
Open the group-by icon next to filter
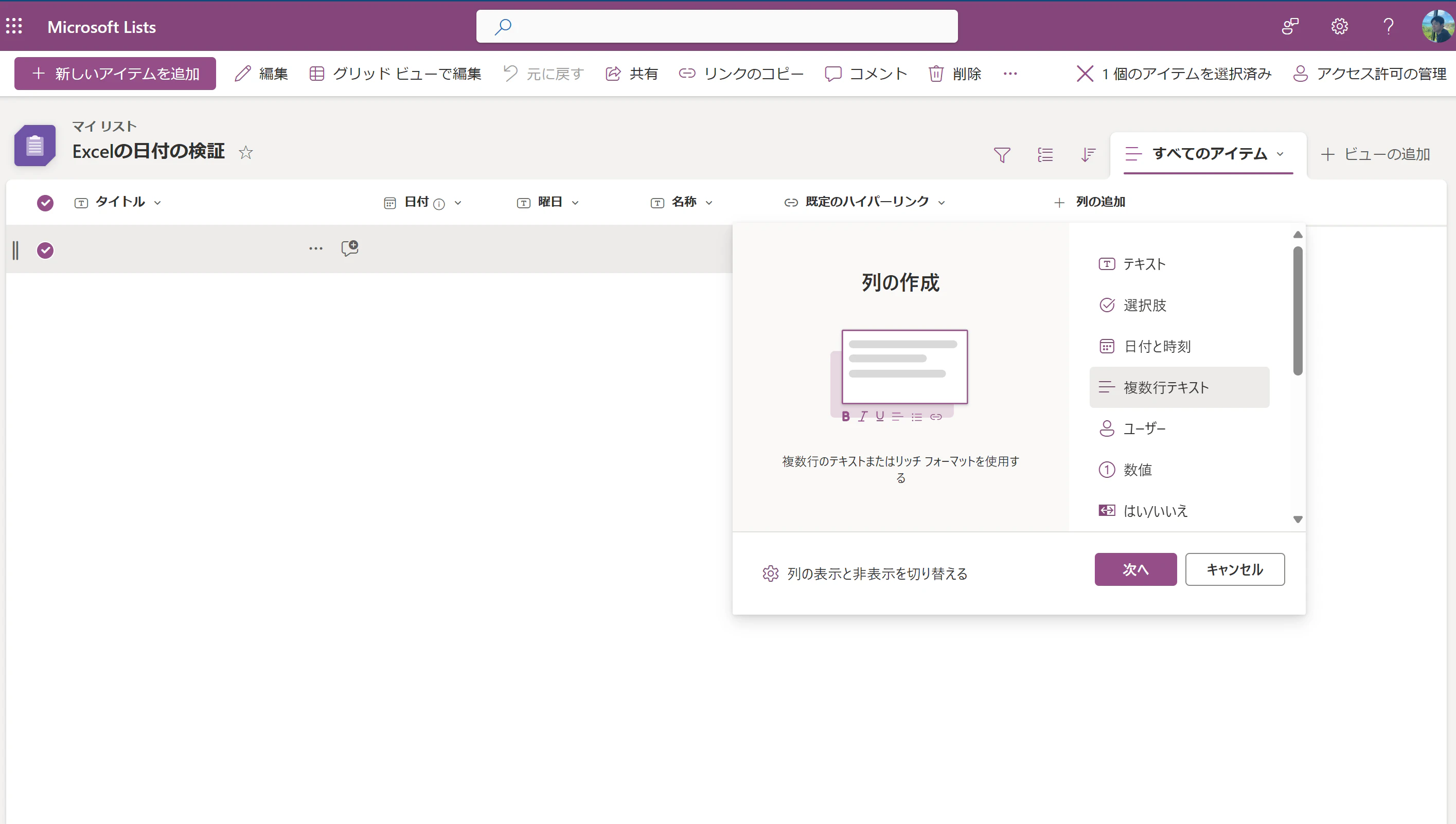1045,154
